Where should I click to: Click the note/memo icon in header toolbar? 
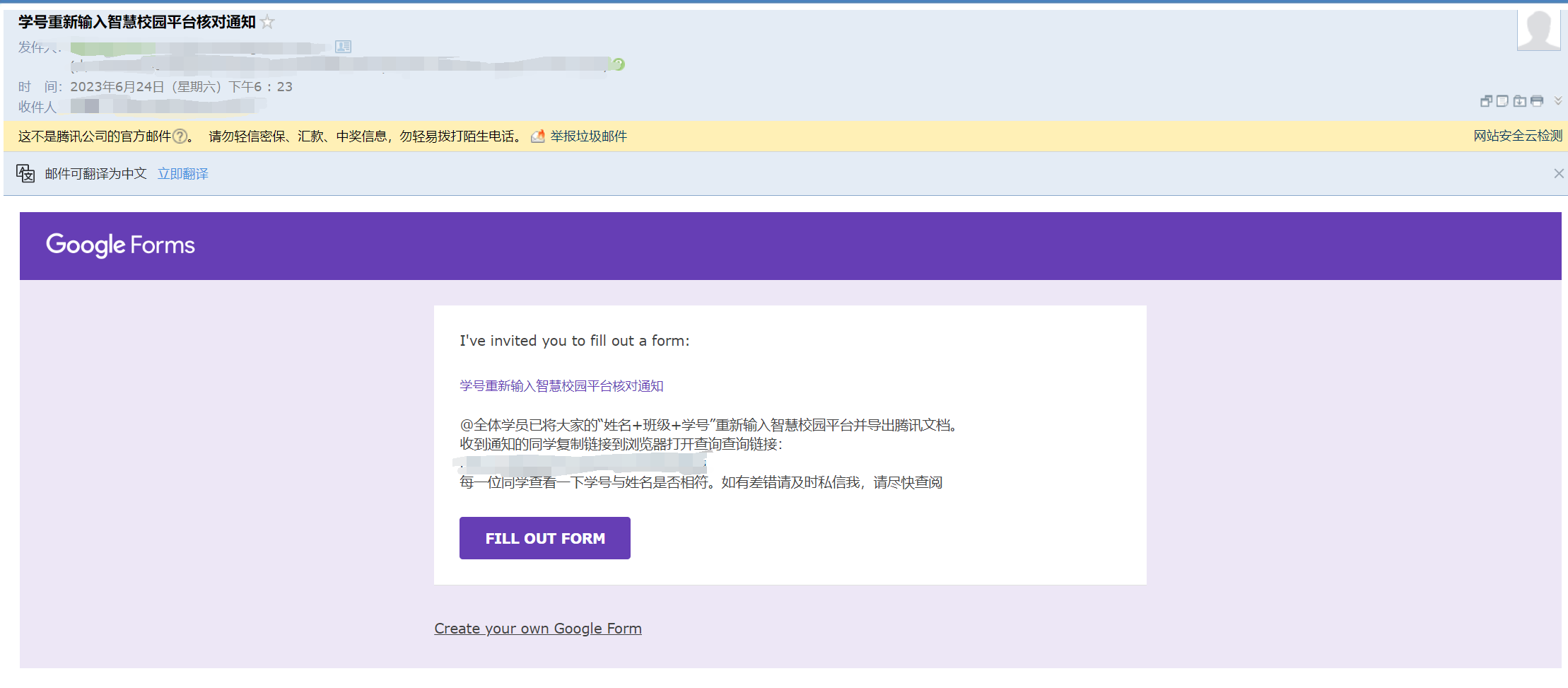(1502, 101)
